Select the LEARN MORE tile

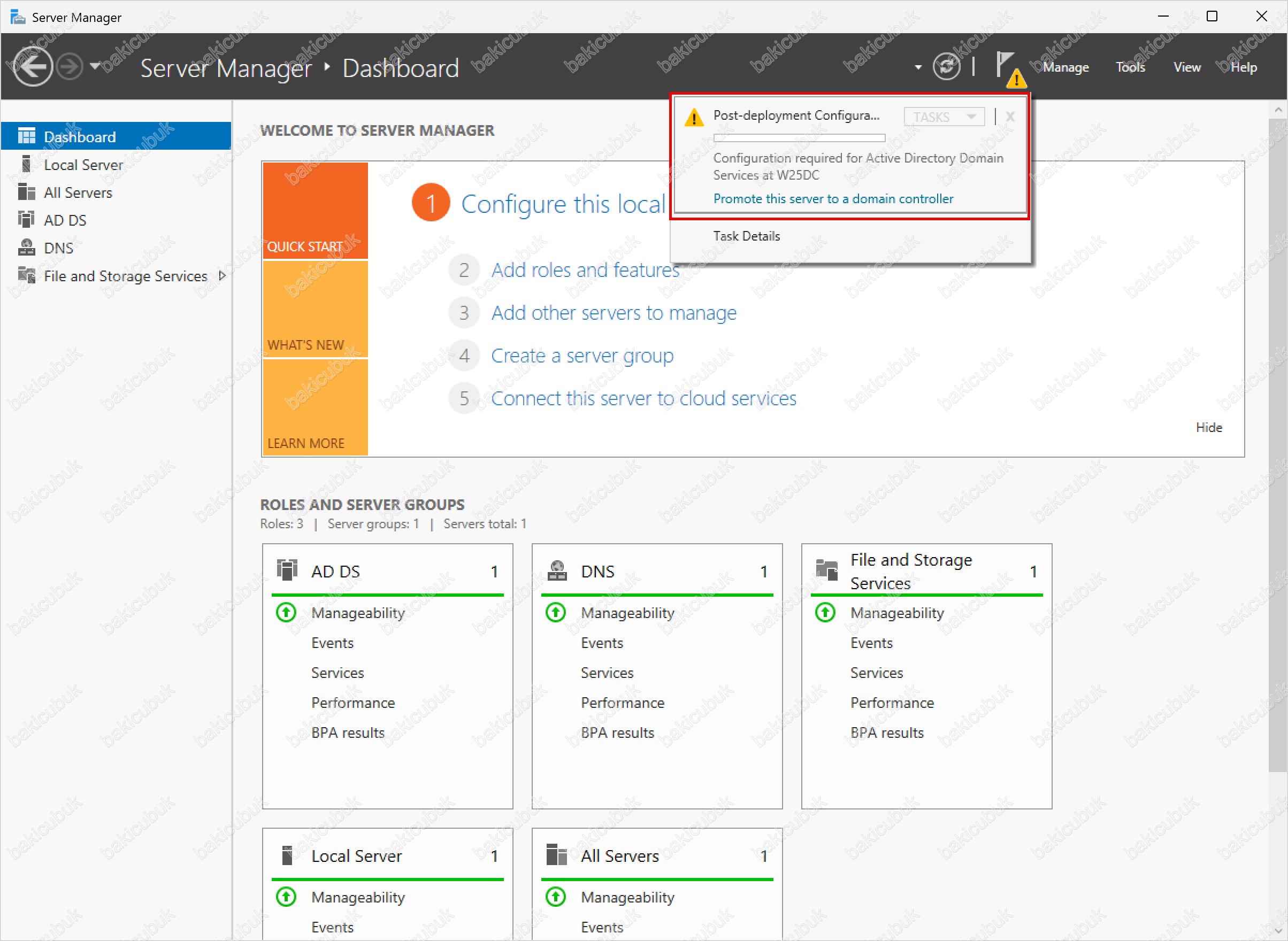tap(315, 407)
